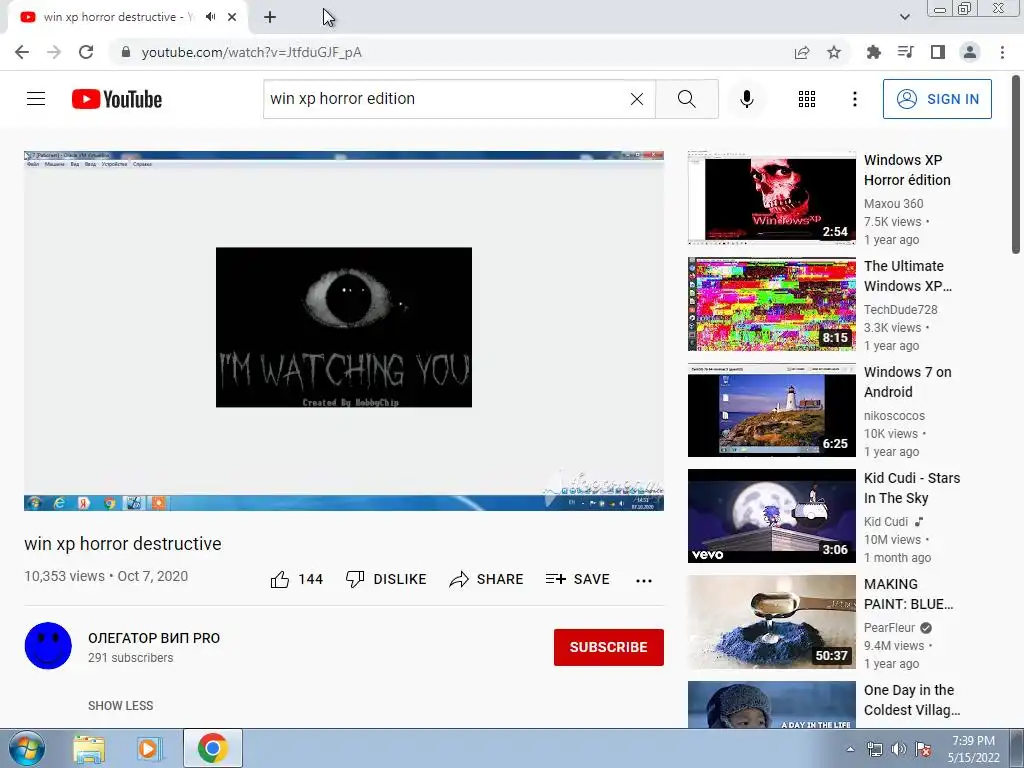Select Chrome in the taskbar
Viewport: 1024px width, 768px height.
pyautogui.click(x=212, y=748)
